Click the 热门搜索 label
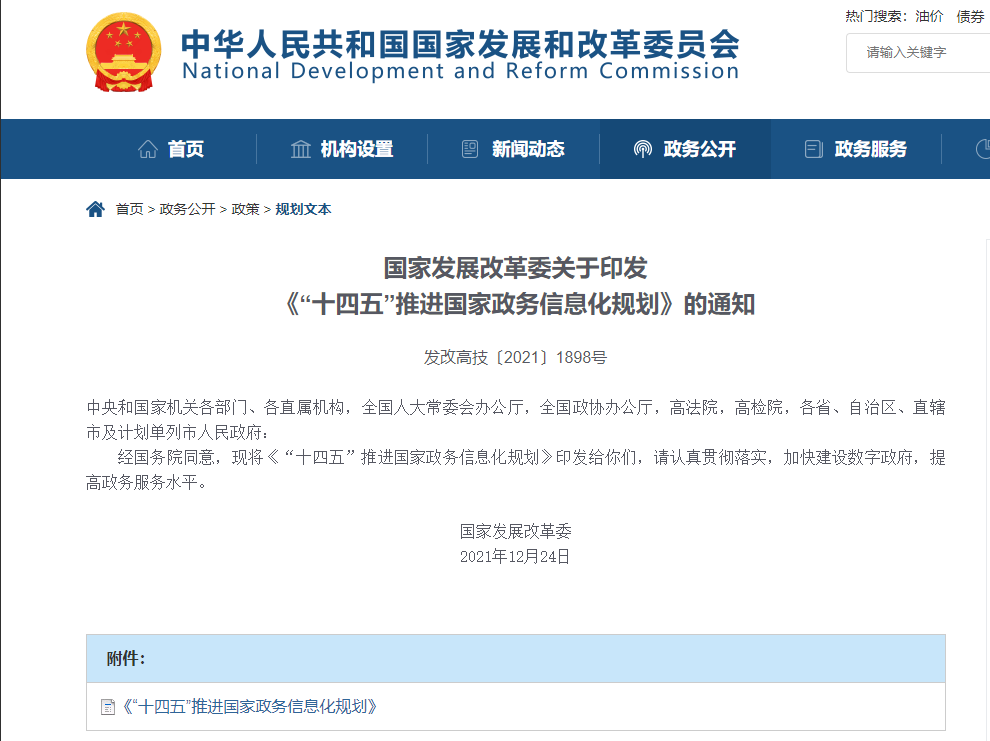990x741 pixels. pos(876,16)
